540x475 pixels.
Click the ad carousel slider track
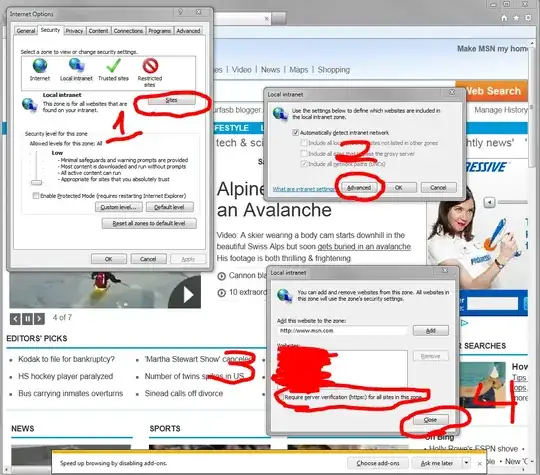pos(513,202)
